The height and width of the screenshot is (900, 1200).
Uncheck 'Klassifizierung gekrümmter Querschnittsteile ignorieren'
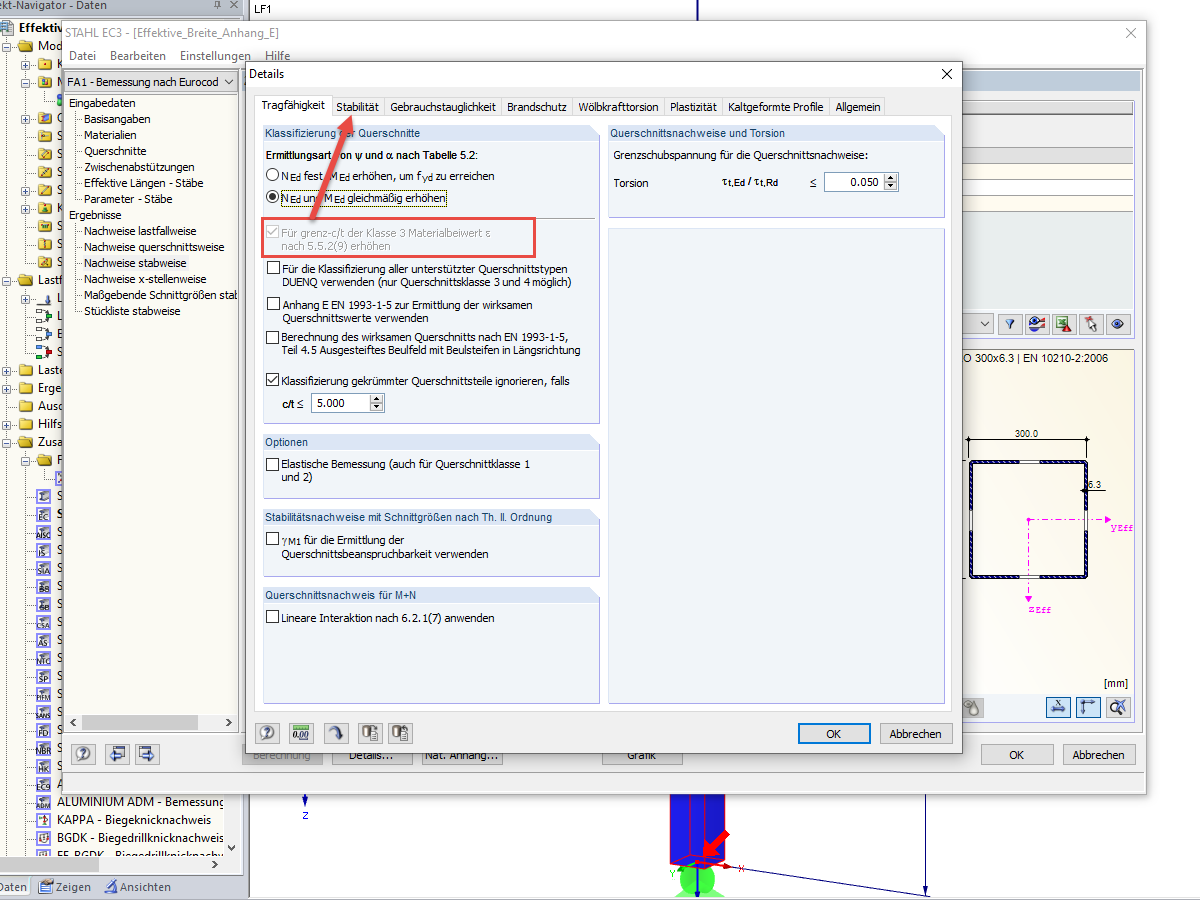(x=273, y=380)
